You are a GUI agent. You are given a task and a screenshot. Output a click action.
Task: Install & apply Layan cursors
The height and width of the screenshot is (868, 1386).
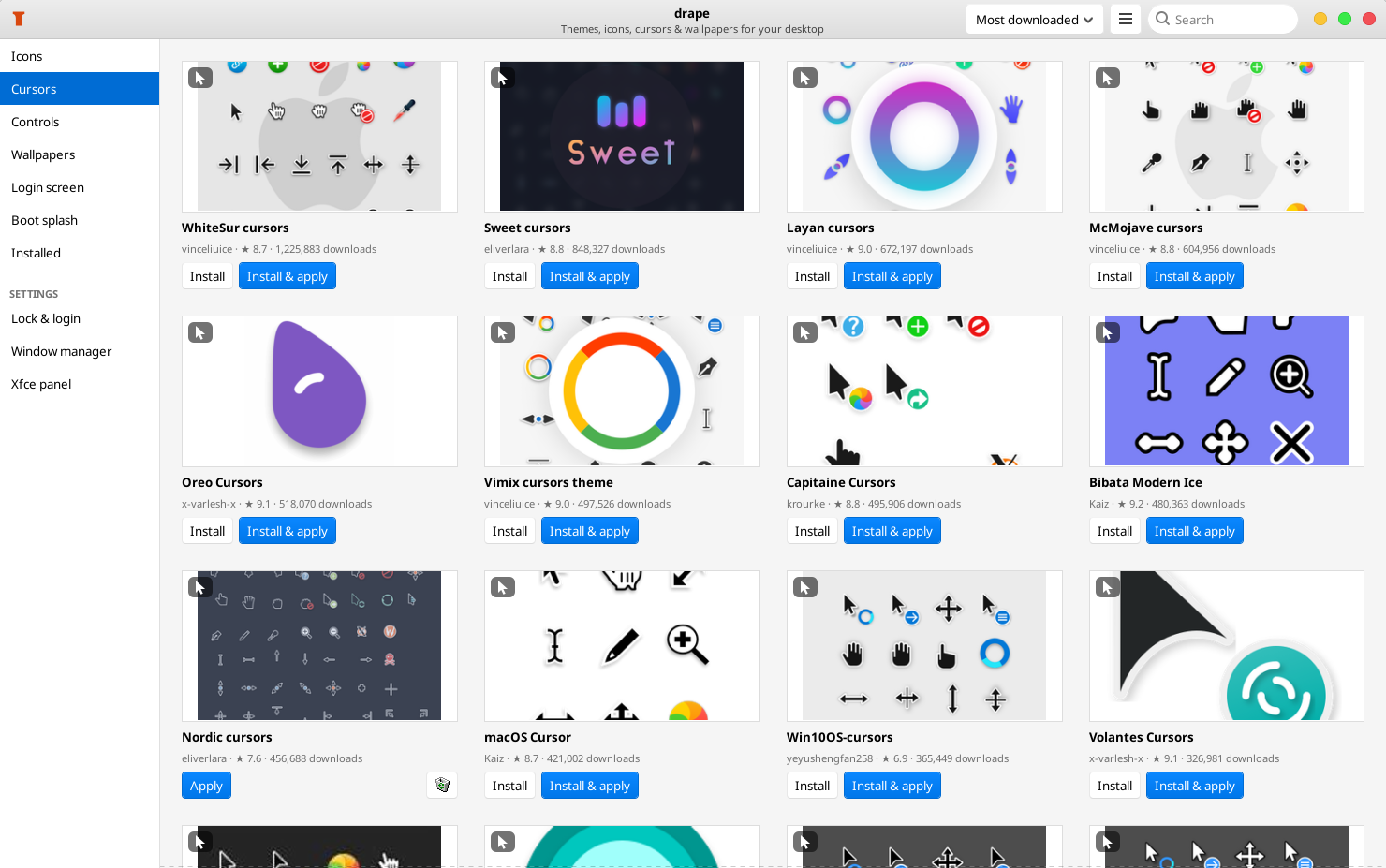(x=892, y=276)
